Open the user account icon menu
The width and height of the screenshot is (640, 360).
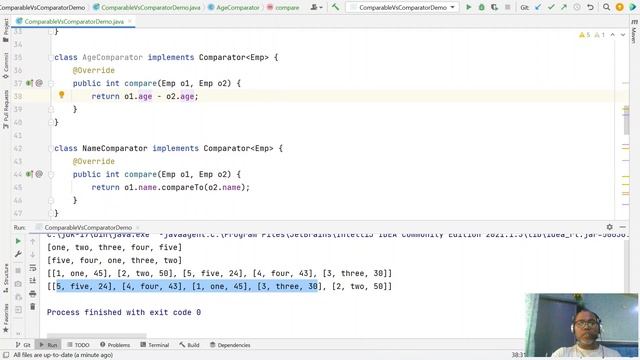316,7
